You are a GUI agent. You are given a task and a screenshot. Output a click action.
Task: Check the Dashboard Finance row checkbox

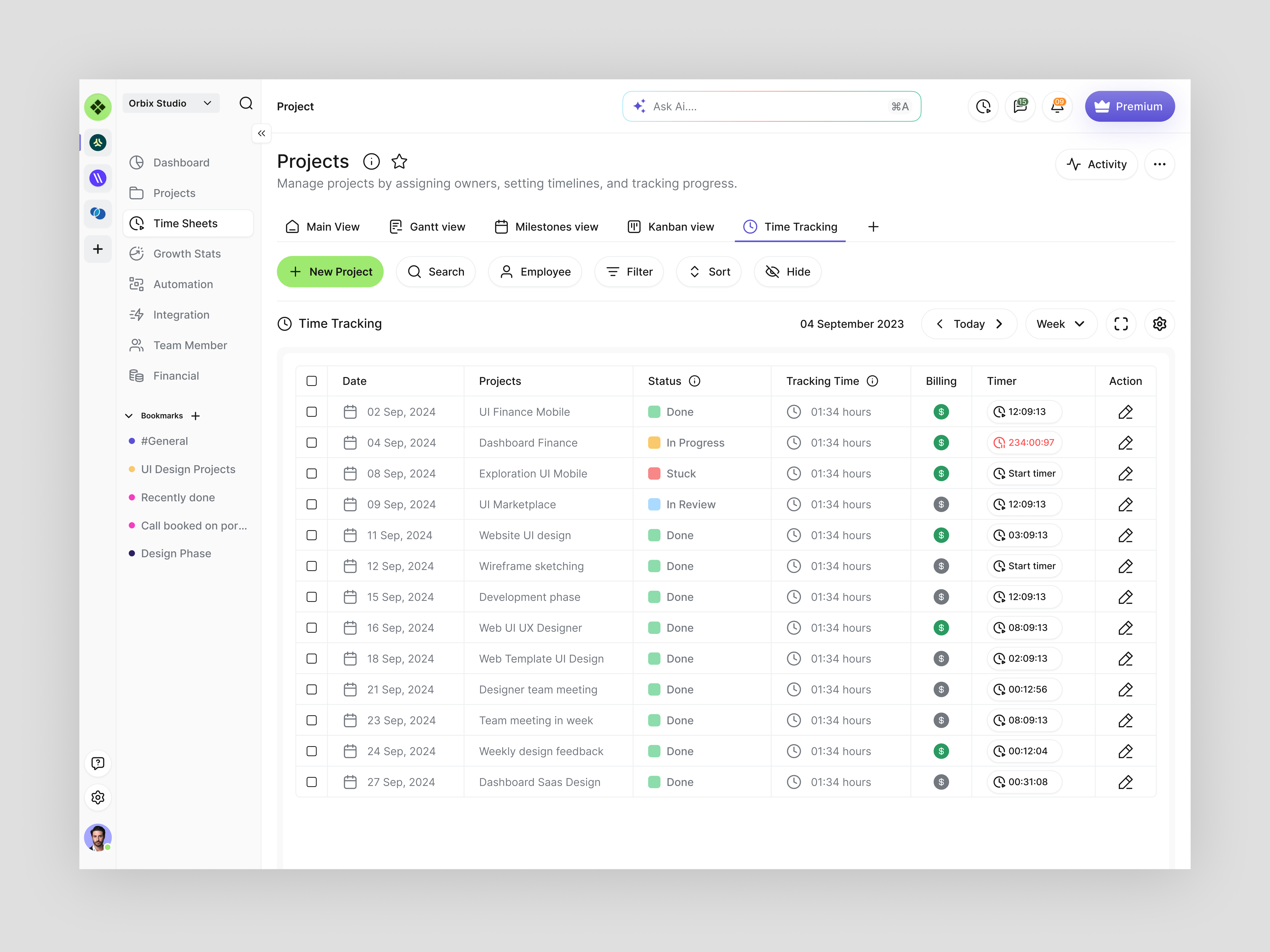coord(312,442)
